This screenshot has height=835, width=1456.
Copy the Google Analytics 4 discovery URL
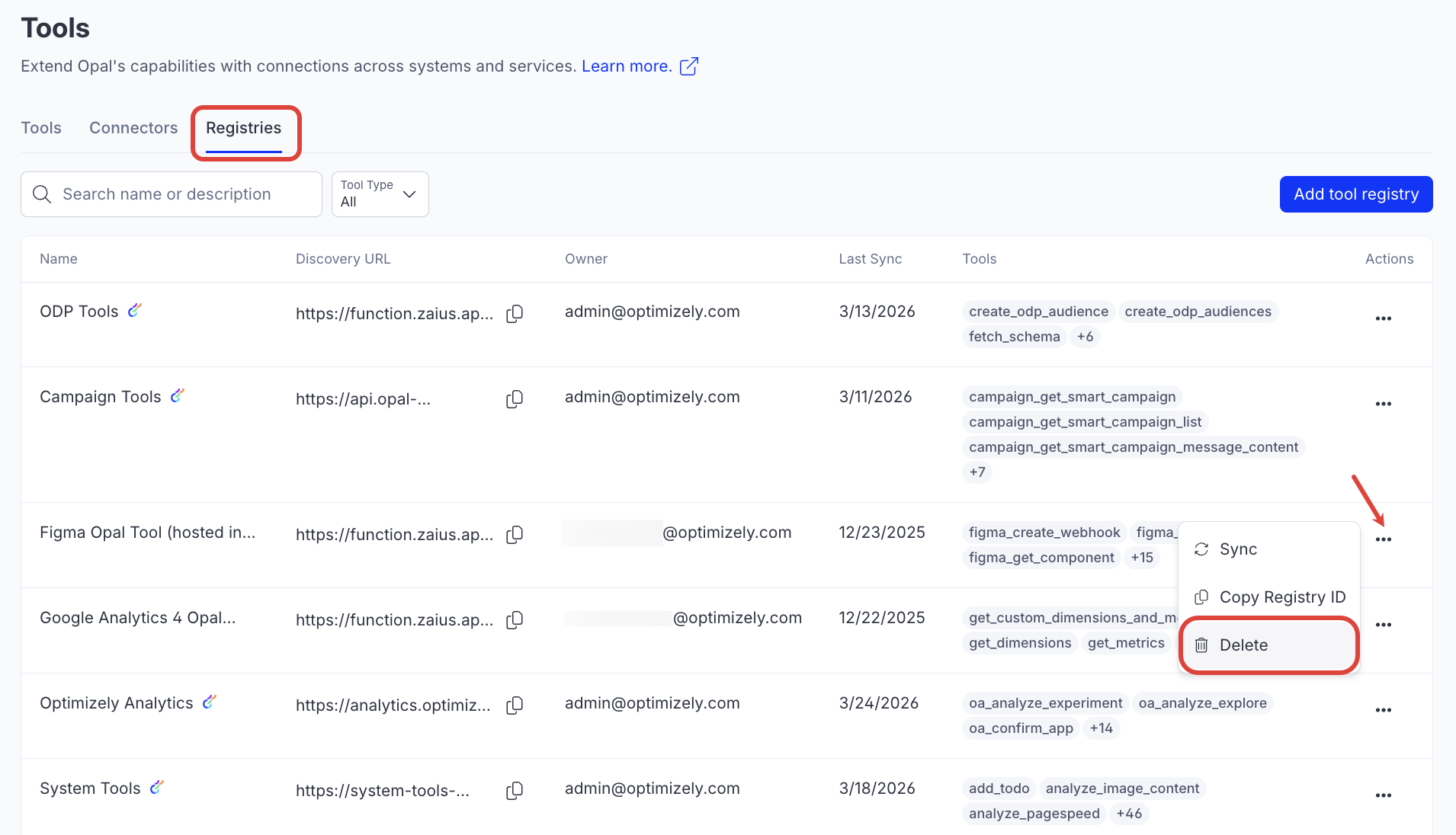515,620
